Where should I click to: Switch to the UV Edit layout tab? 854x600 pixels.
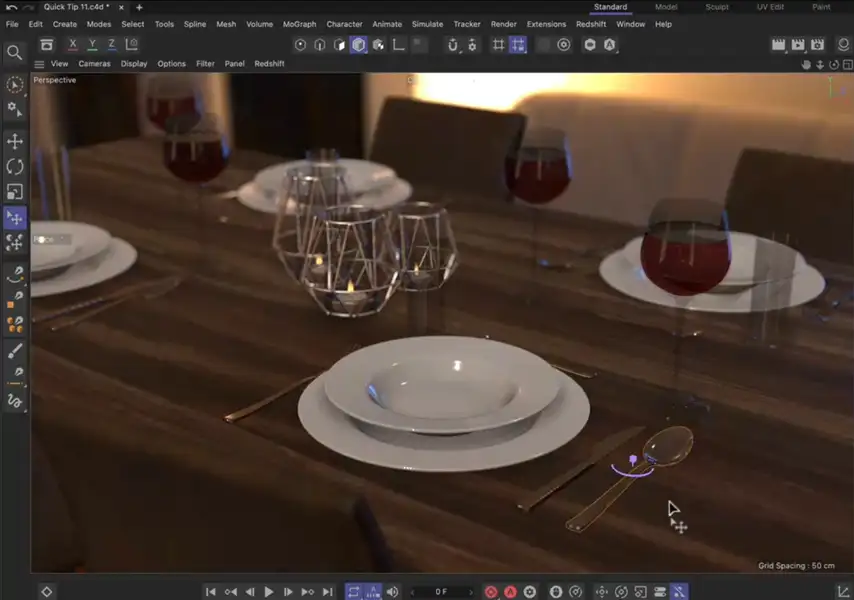pos(768,7)
